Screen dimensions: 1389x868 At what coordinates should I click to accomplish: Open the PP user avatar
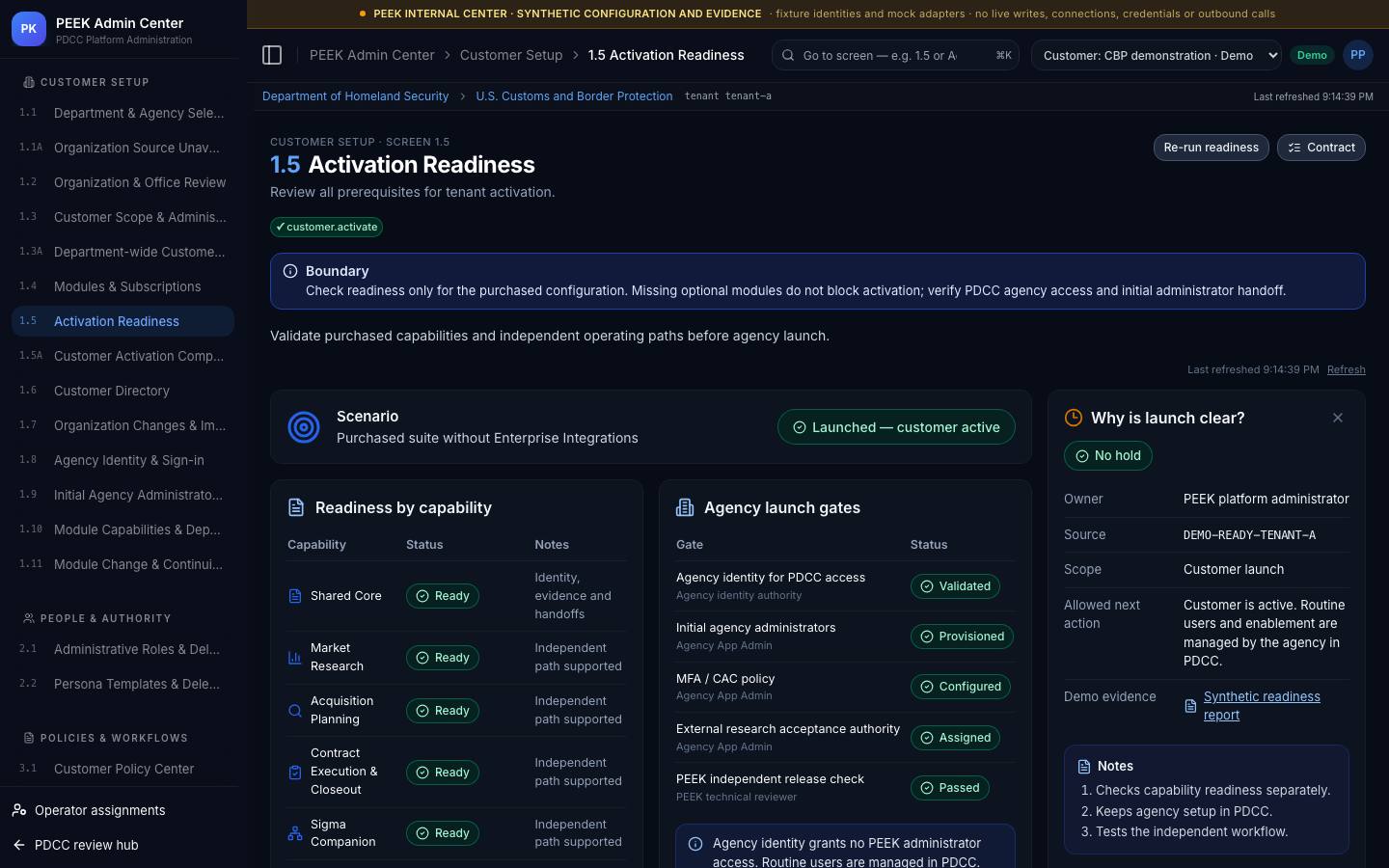tap(1358, 55)
